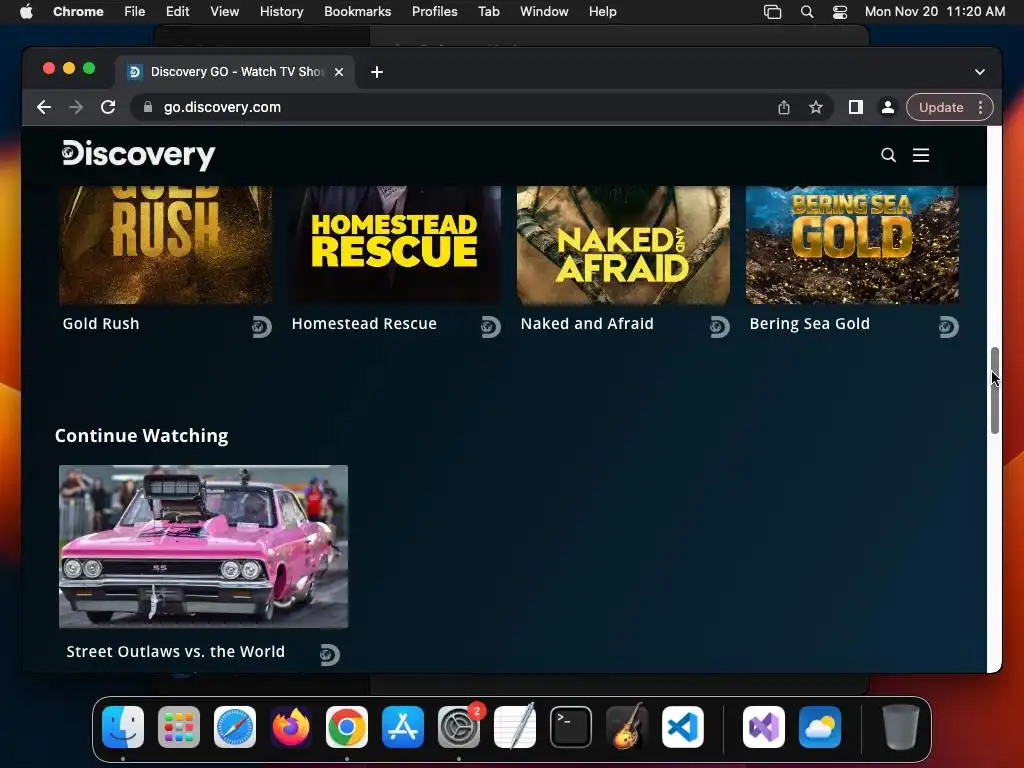
Task: Share this page using the share icon
Action: coord(784,107)
